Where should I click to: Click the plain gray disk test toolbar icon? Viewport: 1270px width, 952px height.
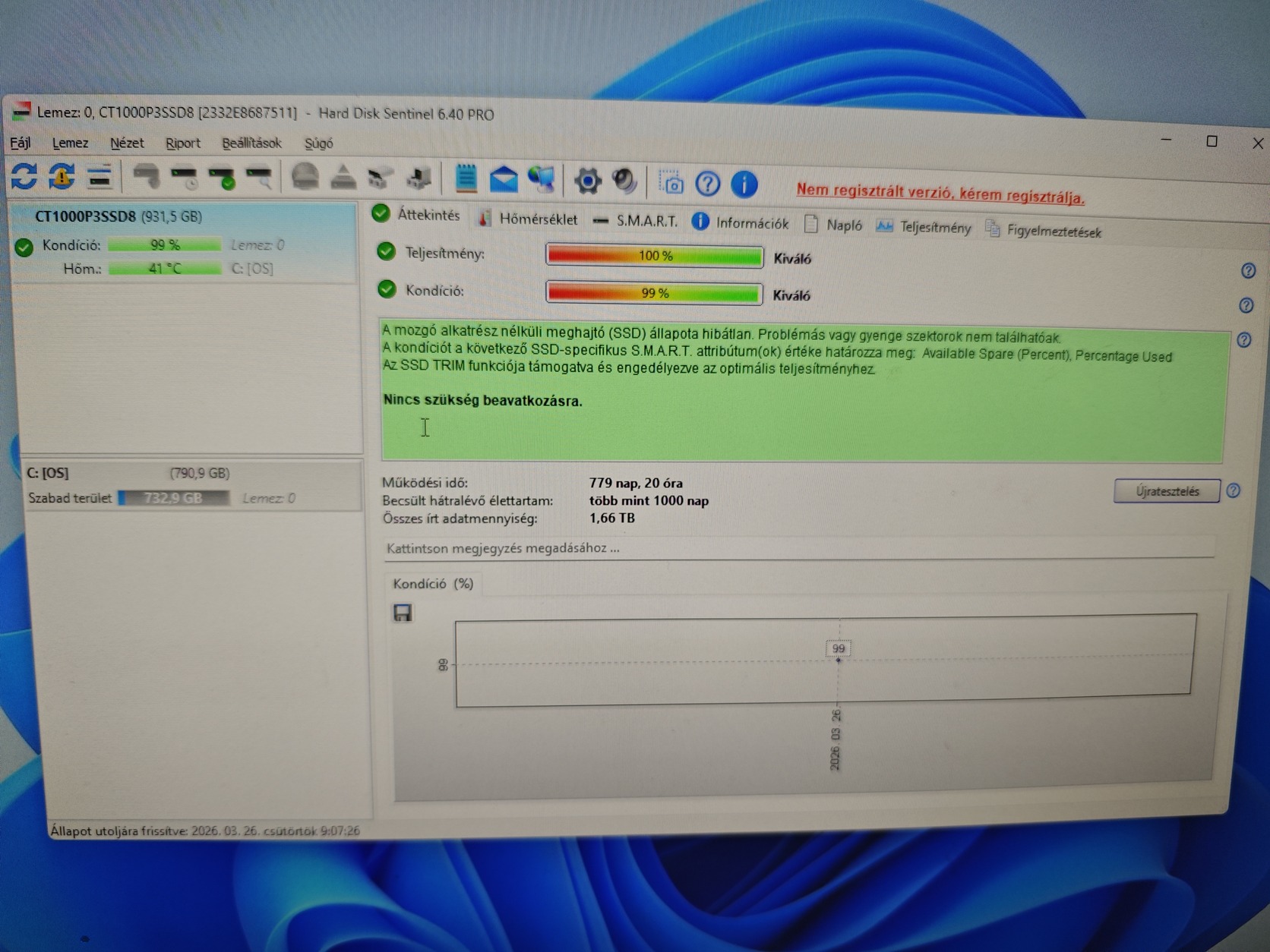(146, 177)
